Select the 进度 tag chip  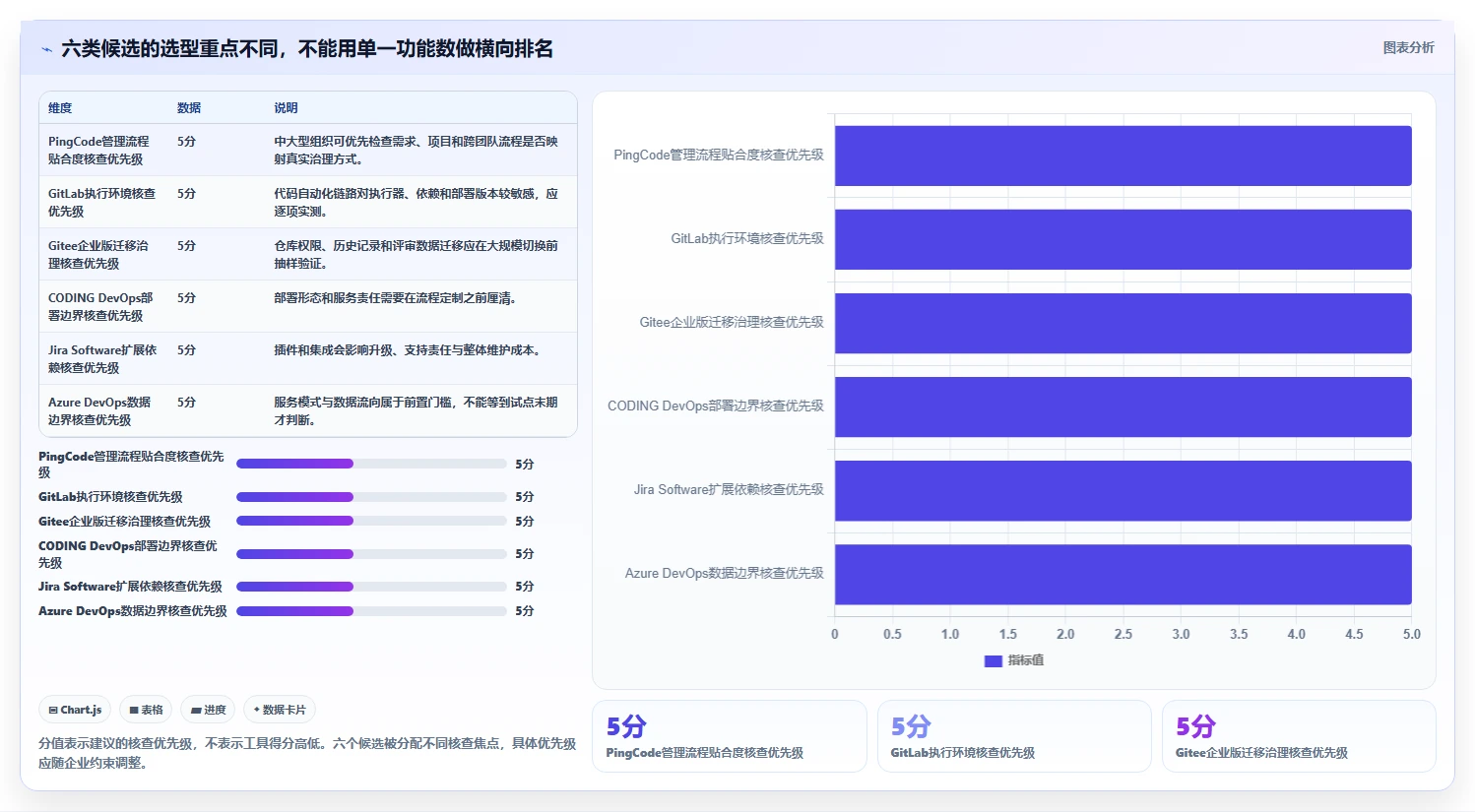coord(208,710)
